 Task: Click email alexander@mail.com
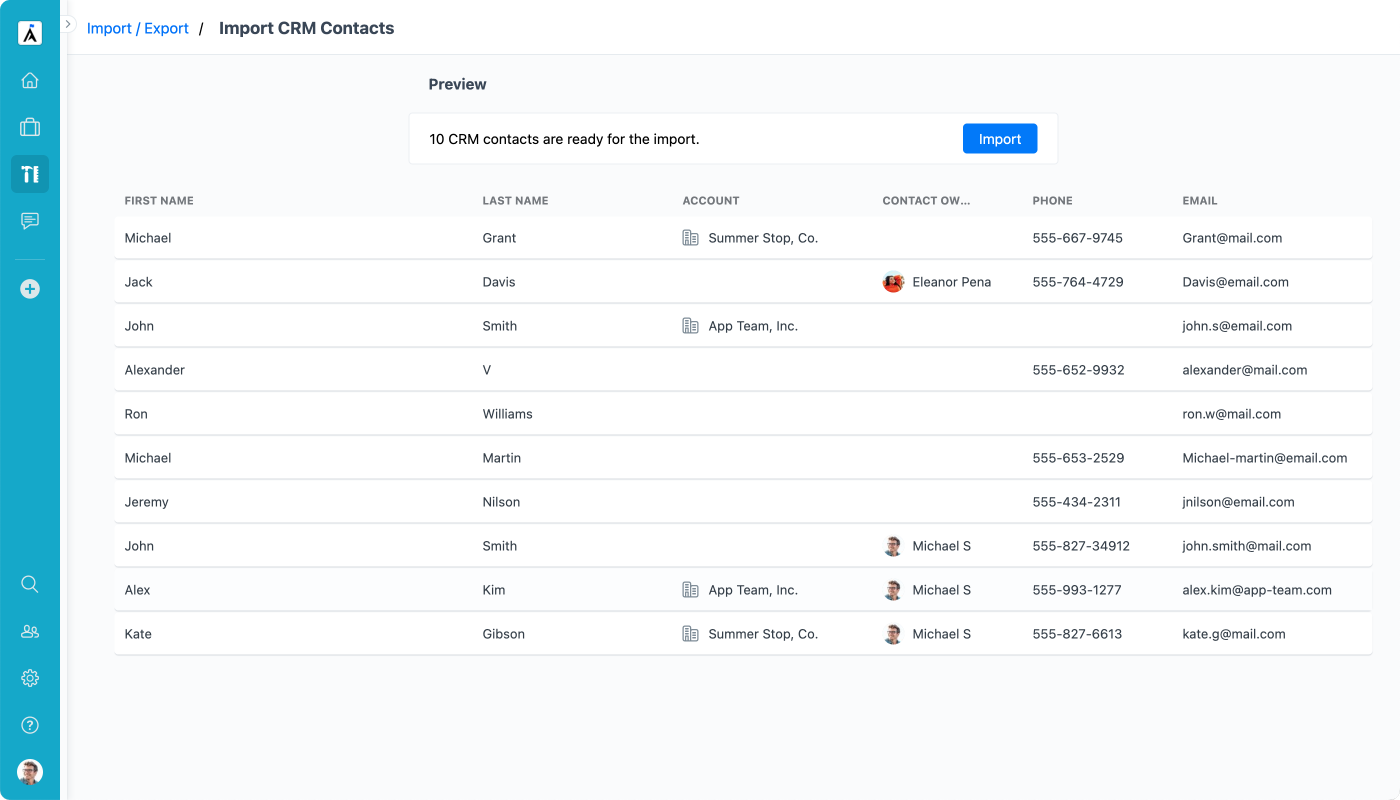1245,370
